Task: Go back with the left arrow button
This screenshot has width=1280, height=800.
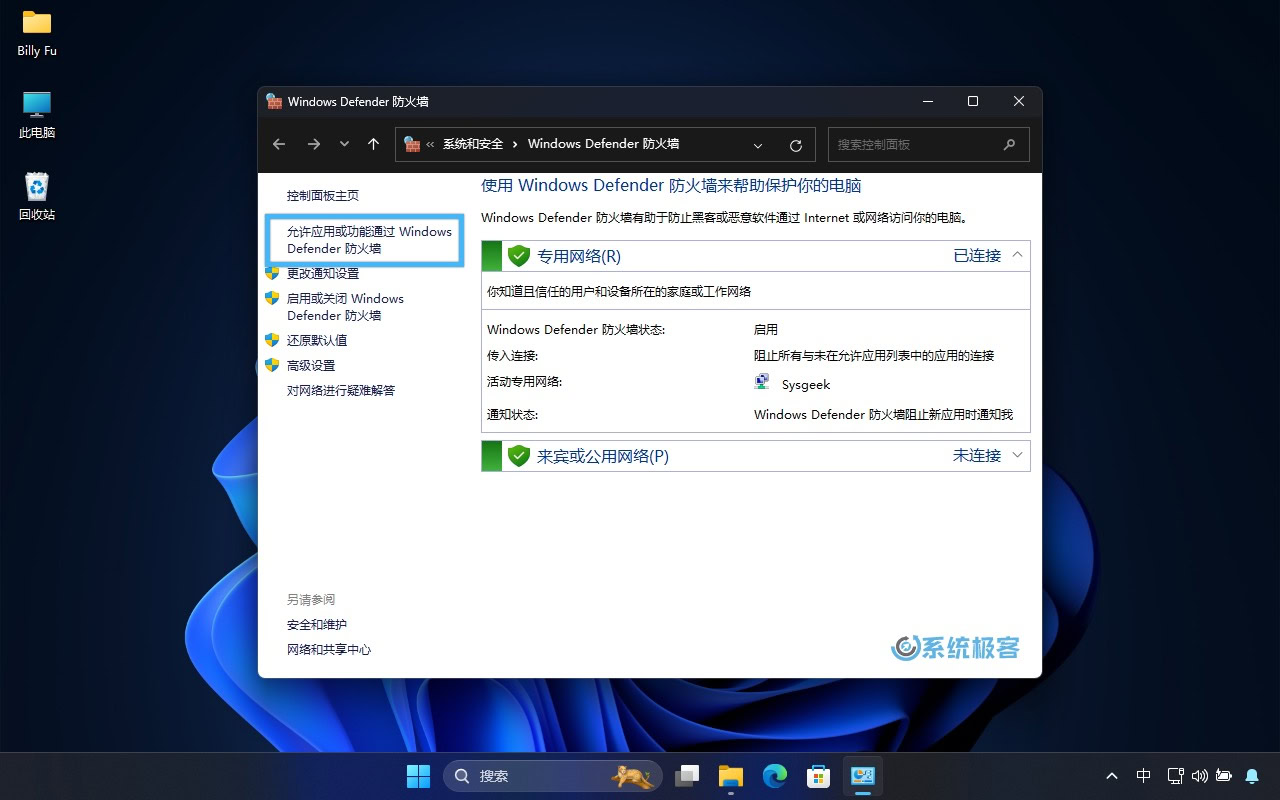Action: (279, 144)
